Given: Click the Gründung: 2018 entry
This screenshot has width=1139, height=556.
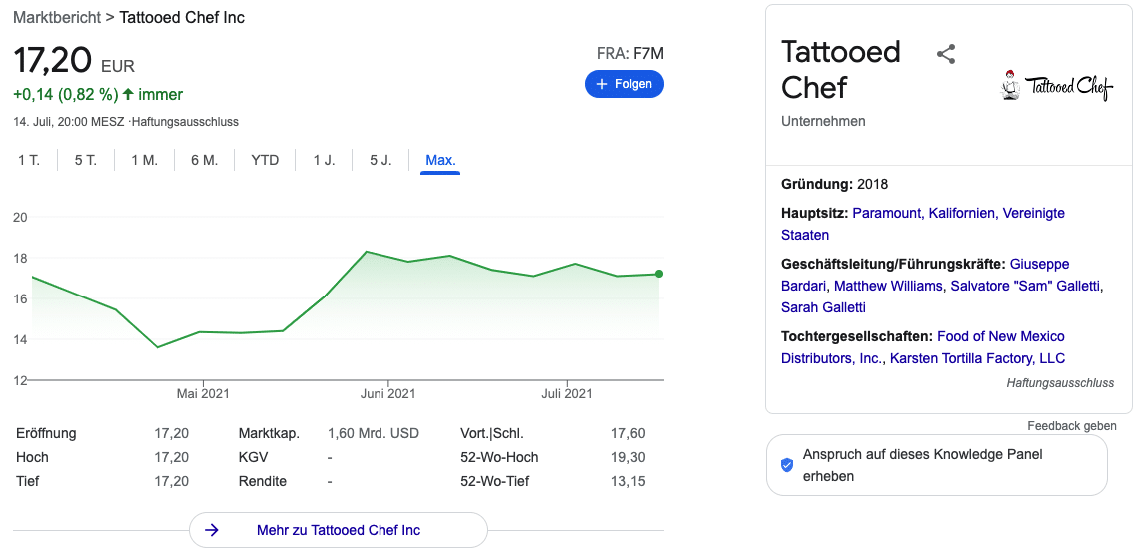Looking at the screenshot, I should (835, 185).
